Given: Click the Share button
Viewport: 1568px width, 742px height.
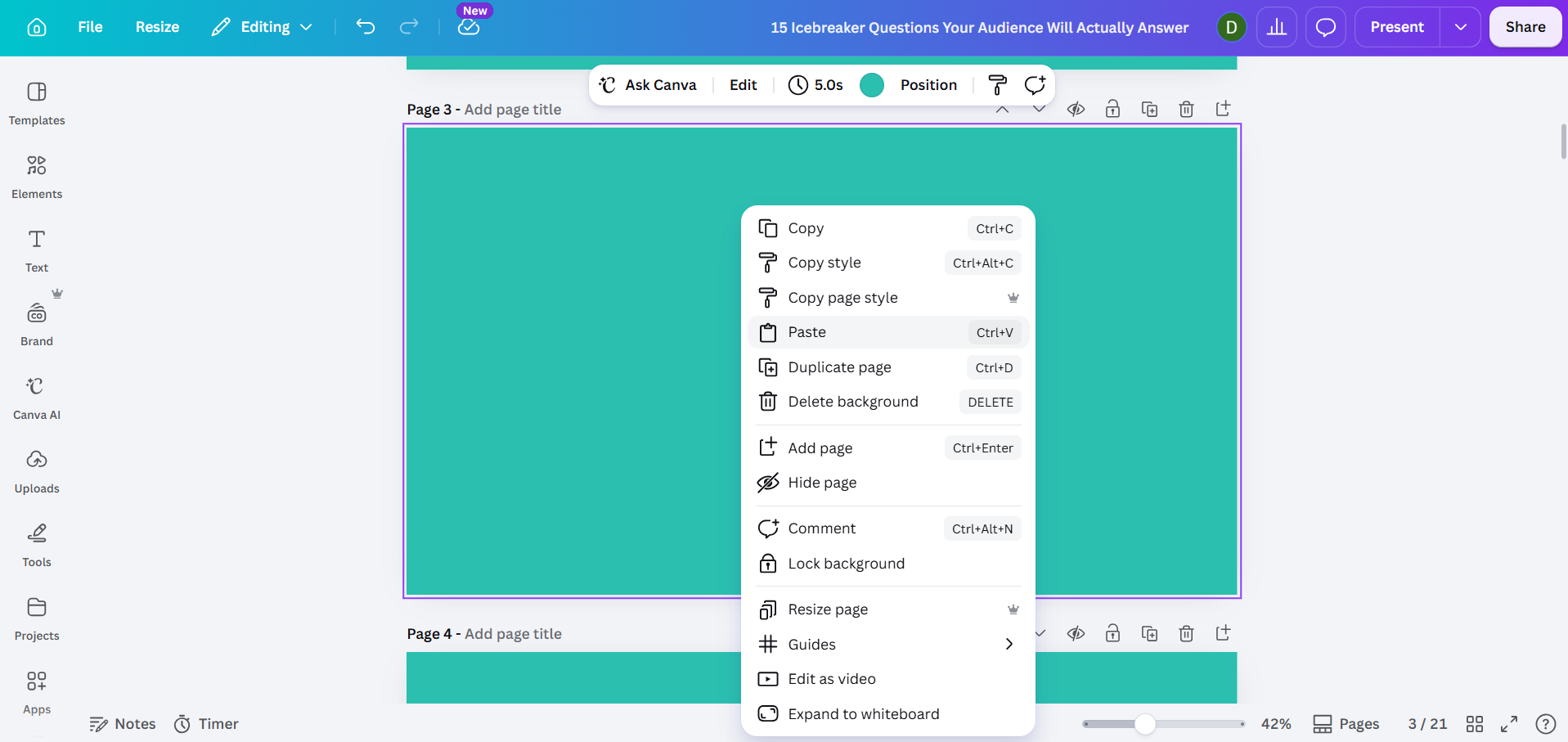Looking at the screenshot, I should tap(1525, 27).
